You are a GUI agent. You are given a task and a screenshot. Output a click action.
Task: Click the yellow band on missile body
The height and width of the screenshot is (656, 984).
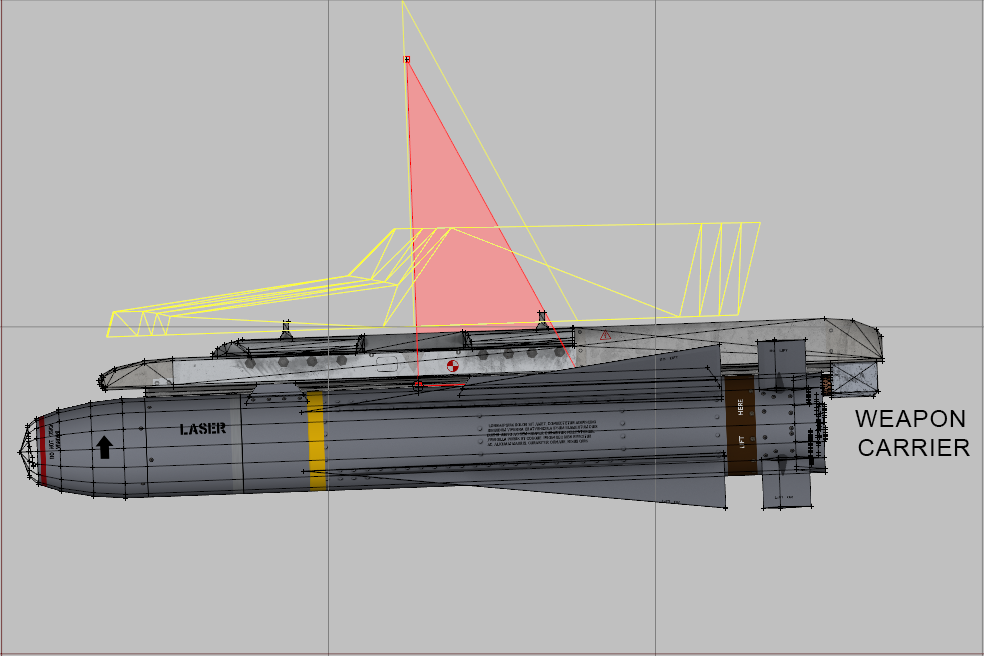[x=316, y=440]
